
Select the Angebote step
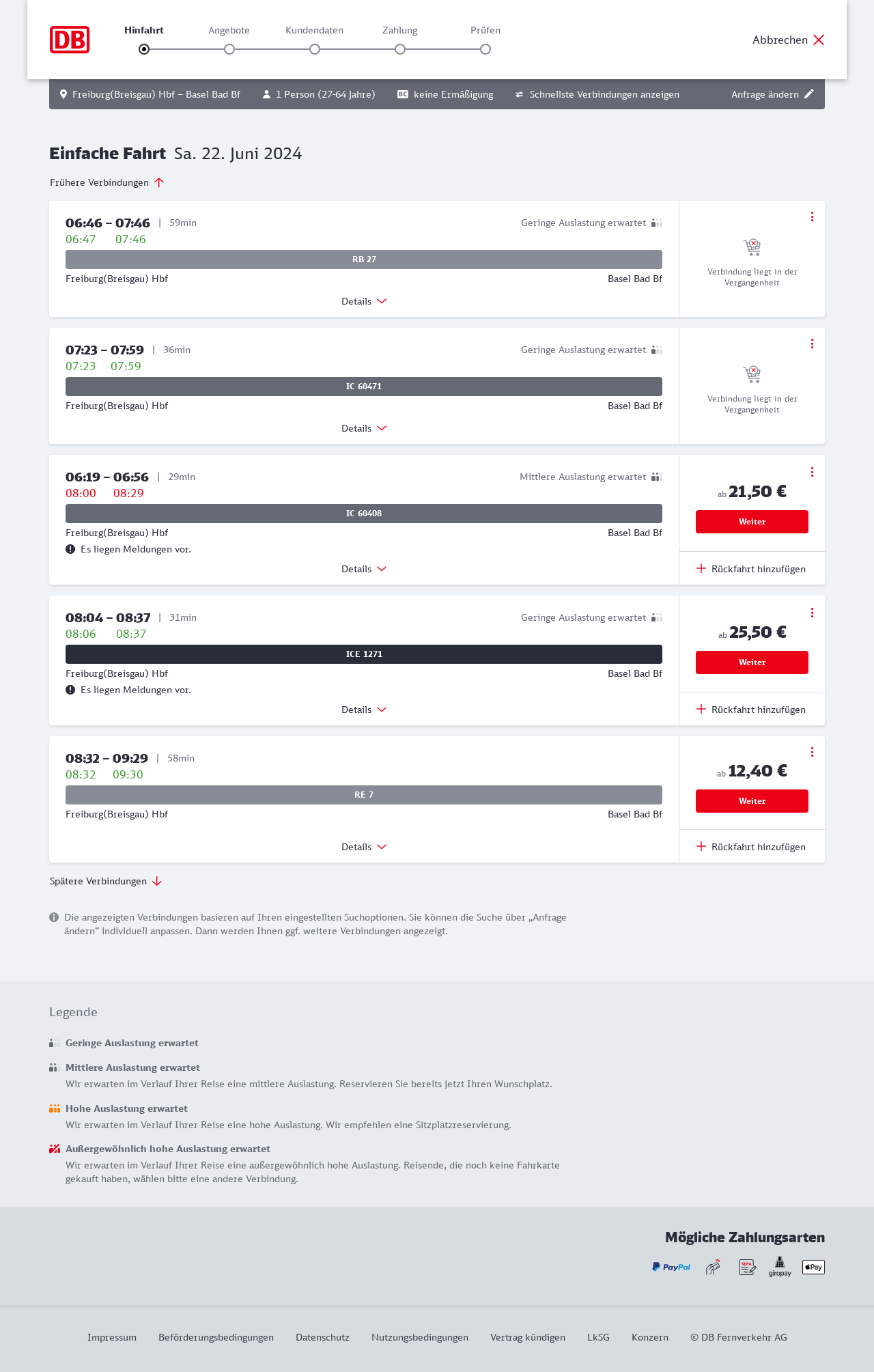click(229, 48)
